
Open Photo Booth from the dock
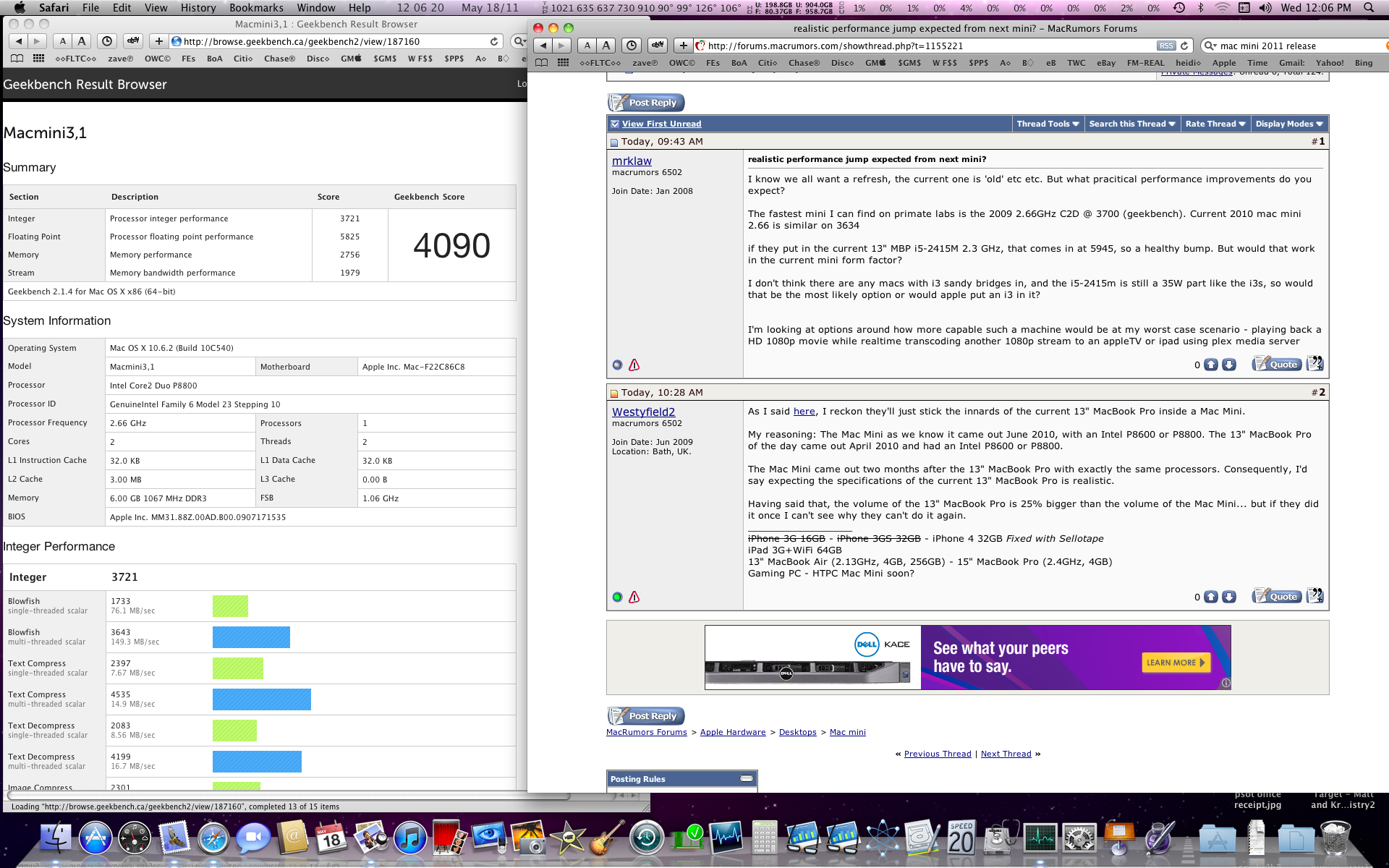coord(450,839)
